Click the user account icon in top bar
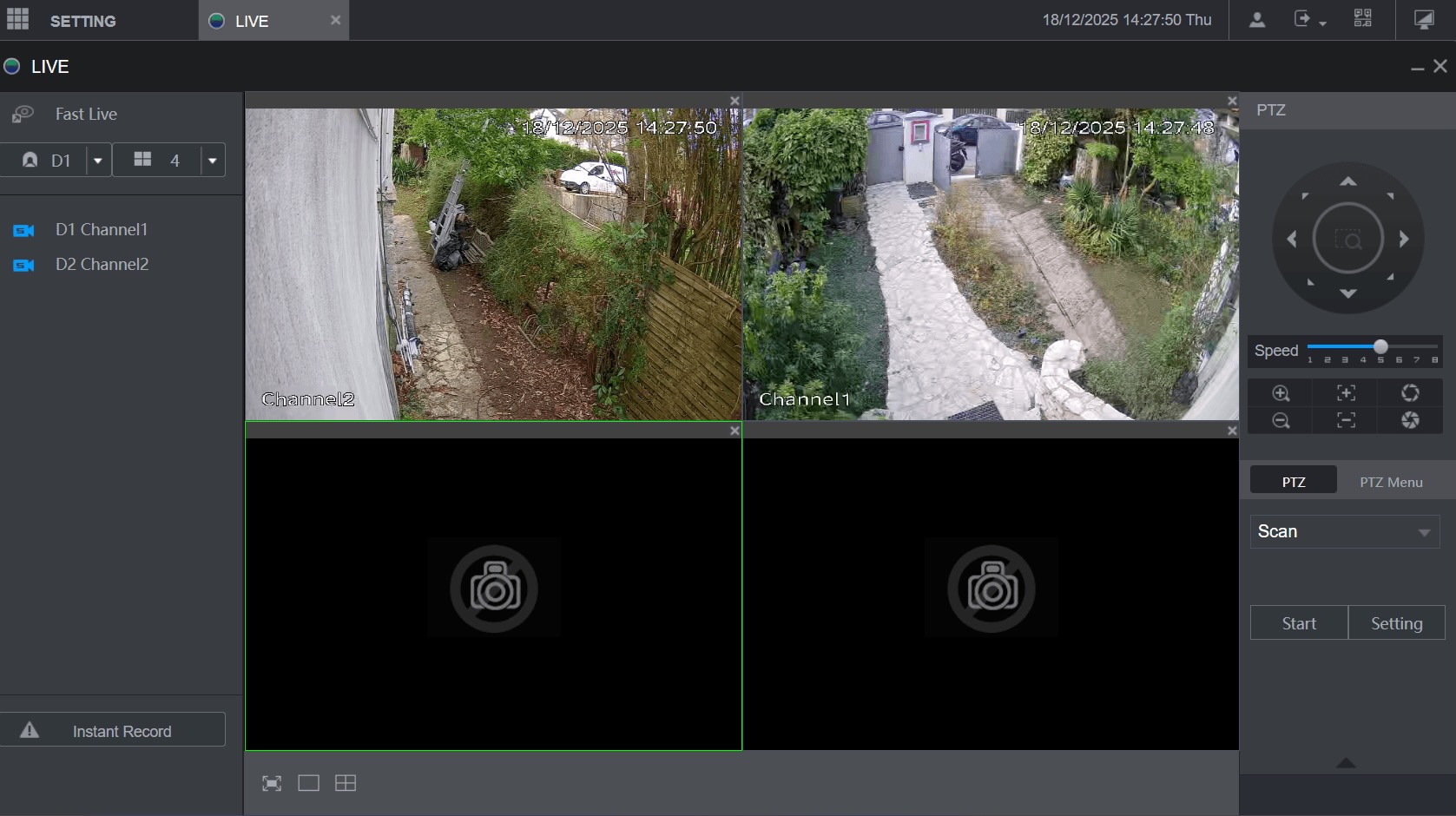This screenshot has width=1456, height=816. (1256, 20)
